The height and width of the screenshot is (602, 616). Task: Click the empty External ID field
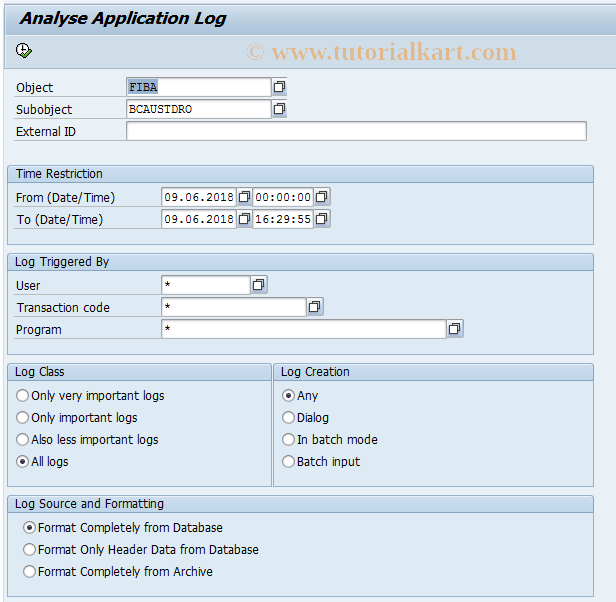point(356,131)
